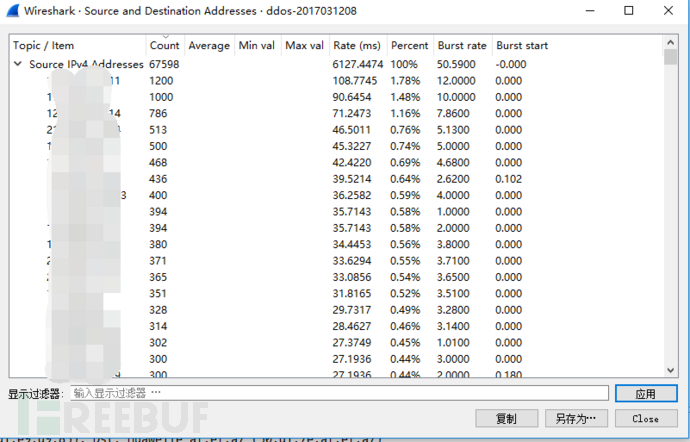Sort by the Topic / Item column header
Image resolution: width=690 pixels, height=442 pixels.
pos(43,45)
